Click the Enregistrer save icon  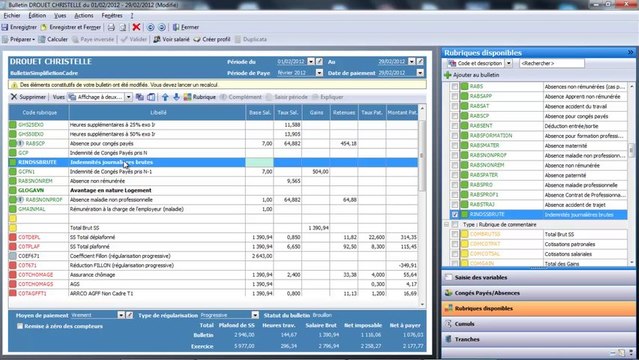pos(5,27)
